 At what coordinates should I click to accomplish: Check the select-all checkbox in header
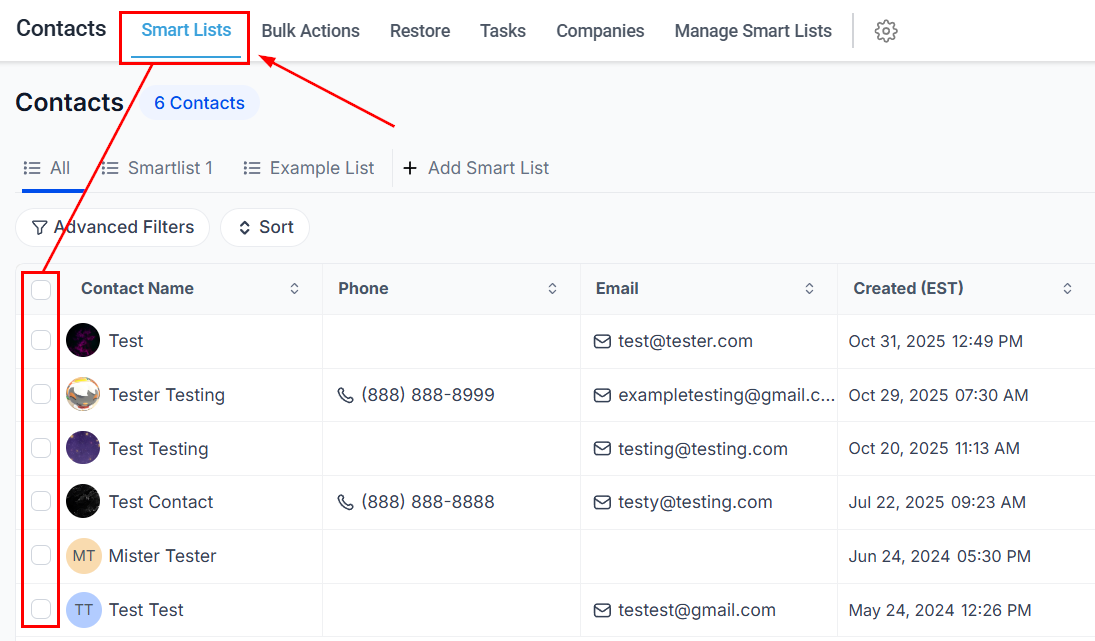[x=40, y=290]
